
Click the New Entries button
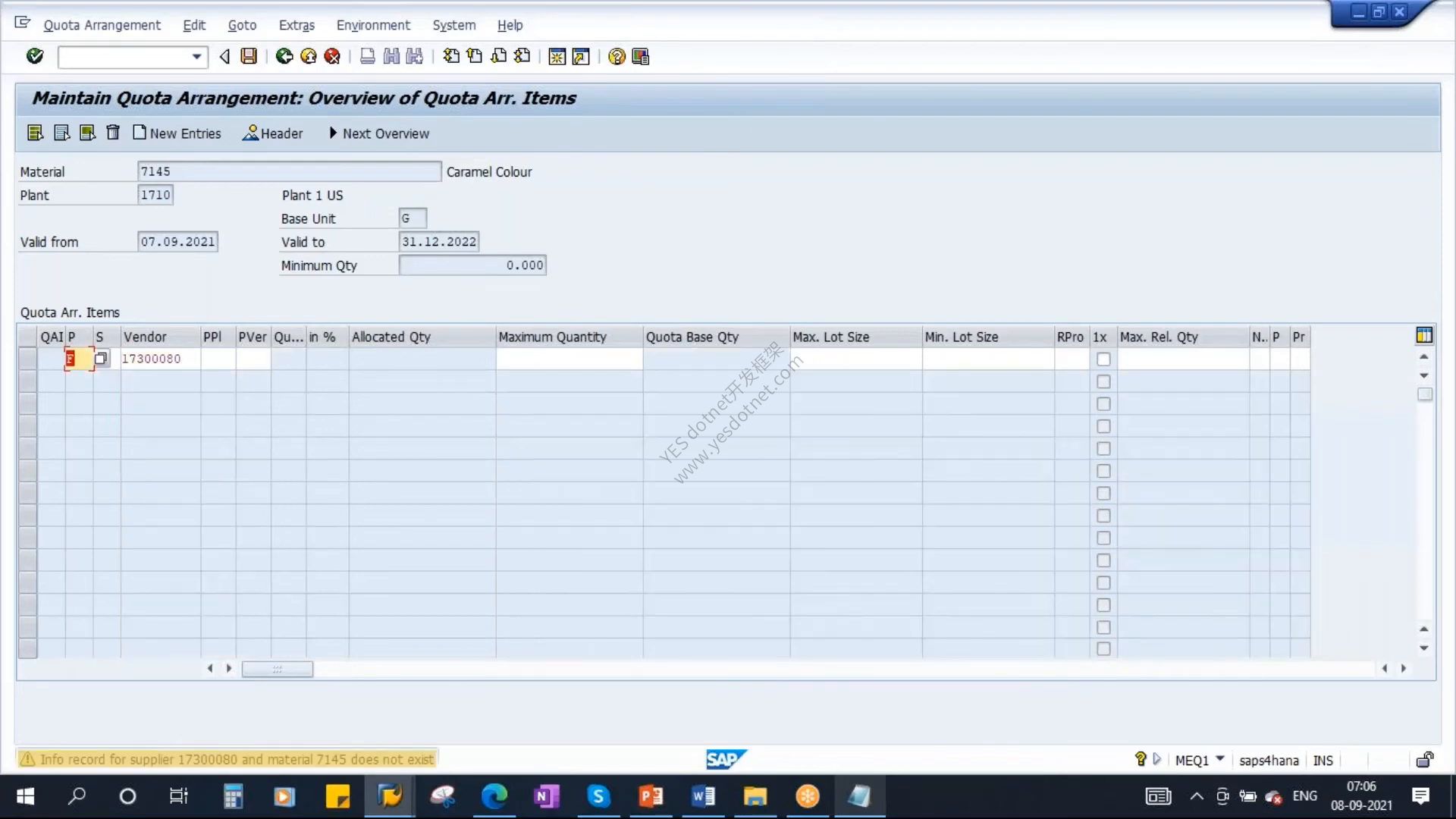click(177, 133)
